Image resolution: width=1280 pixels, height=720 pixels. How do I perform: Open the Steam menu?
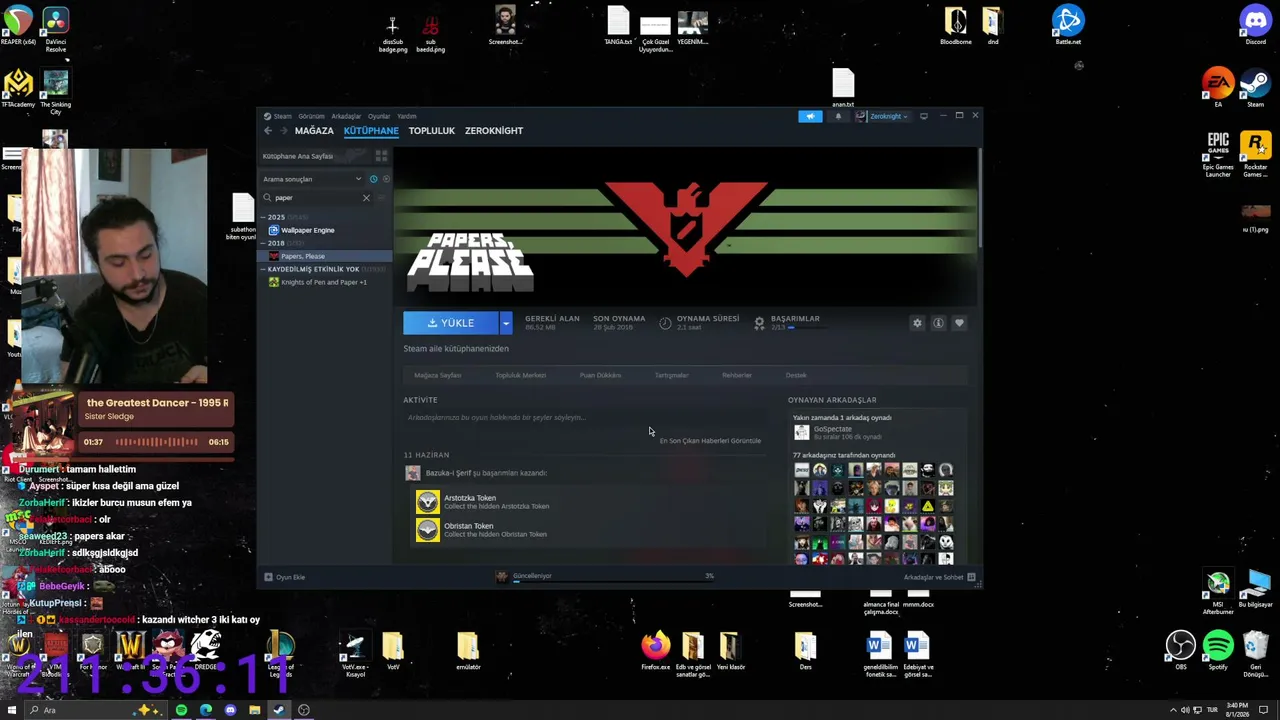[279, 116]
